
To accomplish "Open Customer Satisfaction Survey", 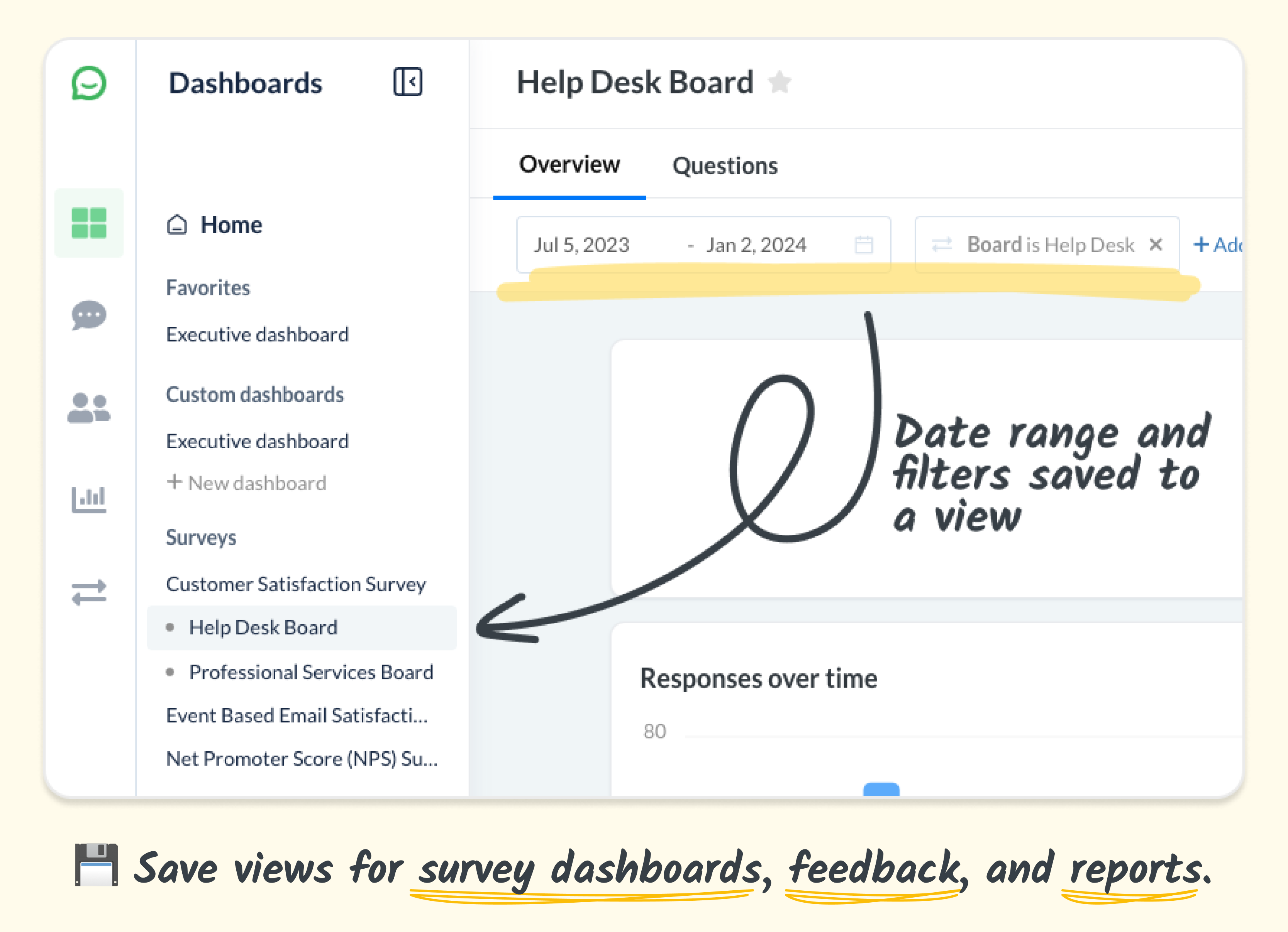I will click(296, 584).
